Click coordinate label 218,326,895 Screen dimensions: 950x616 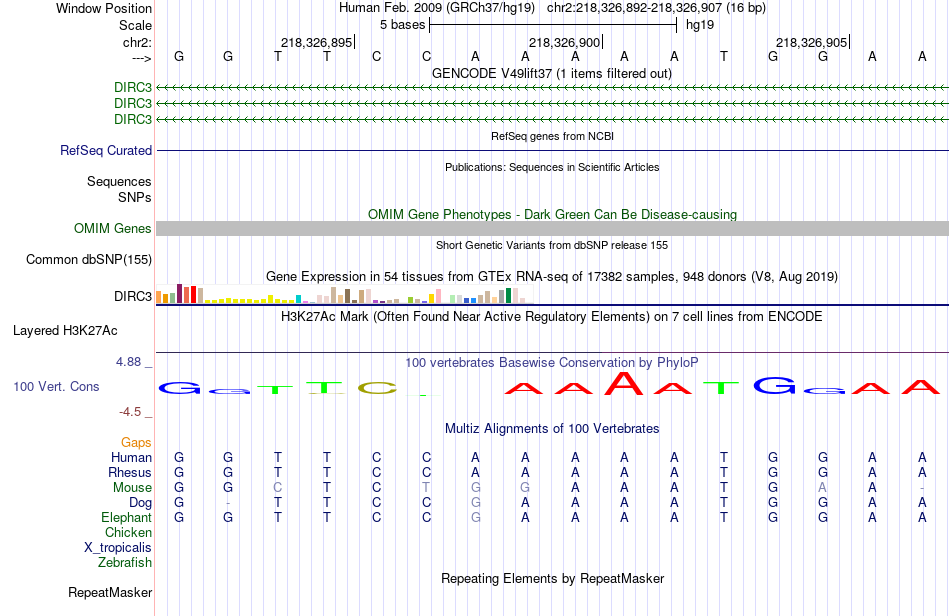[x=316, y=42]
